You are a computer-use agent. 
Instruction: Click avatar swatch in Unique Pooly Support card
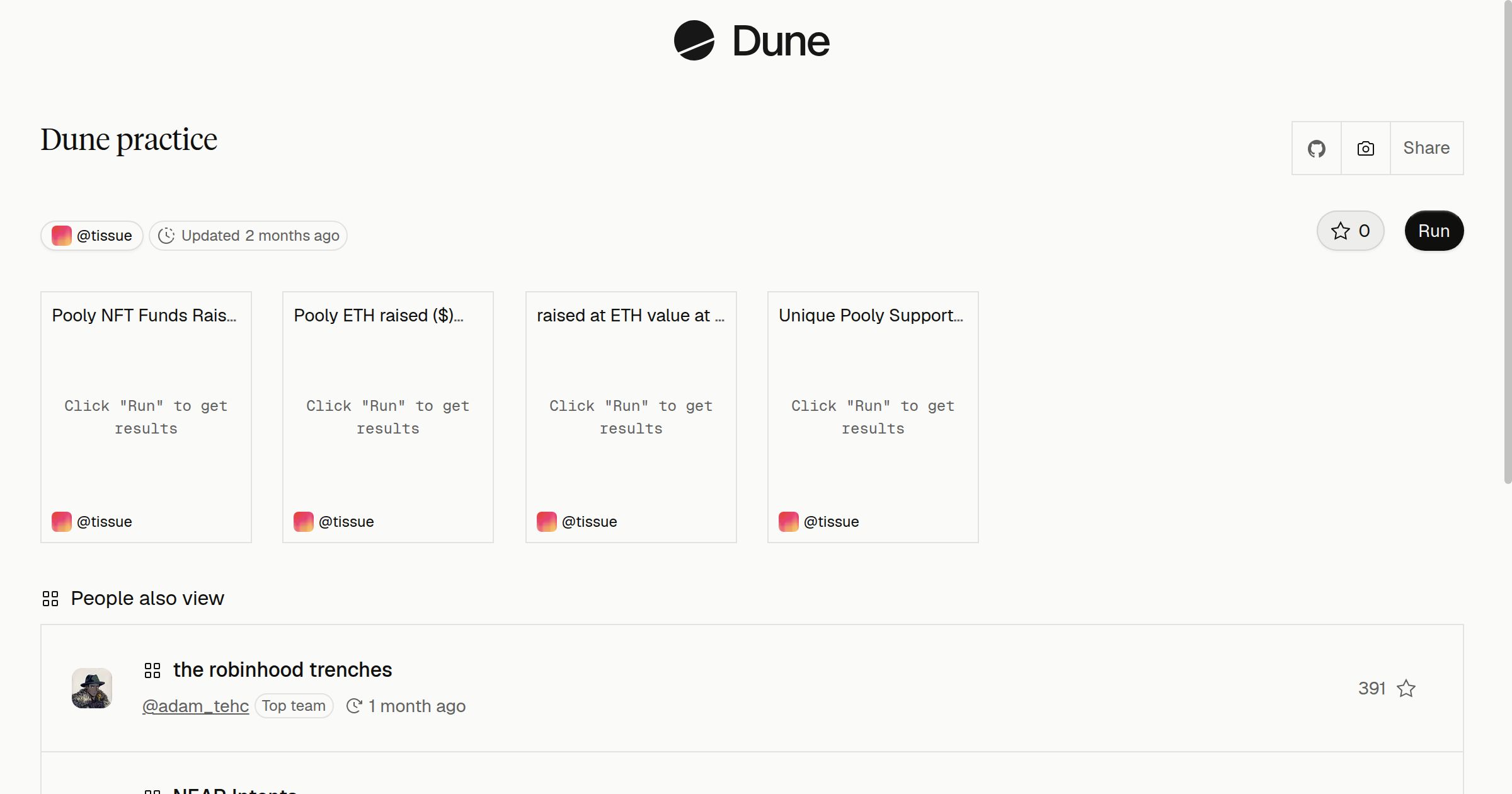pyautogui.click(x=789, y=522)
